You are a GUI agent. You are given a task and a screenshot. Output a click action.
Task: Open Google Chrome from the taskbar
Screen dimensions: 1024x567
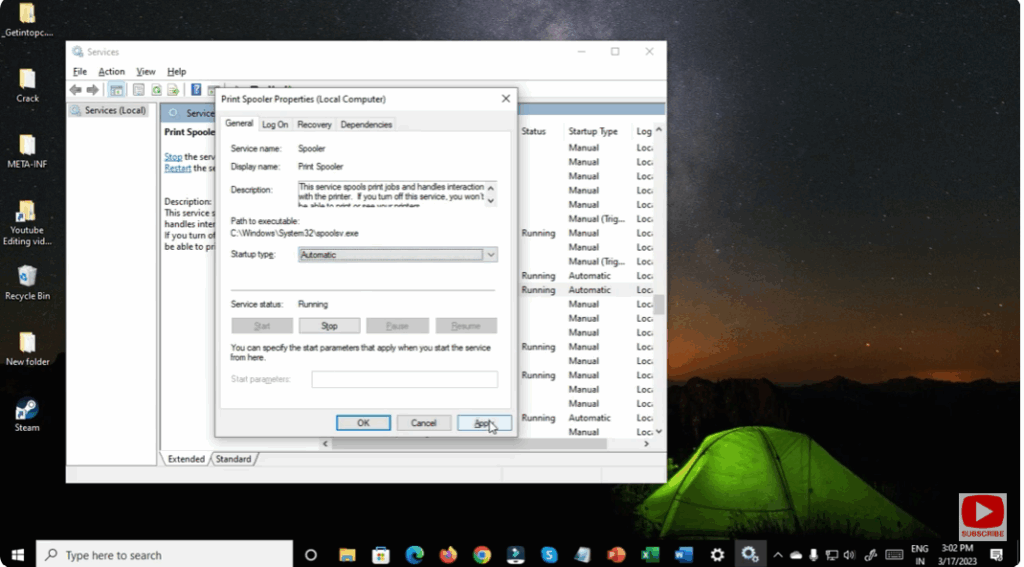482,555
